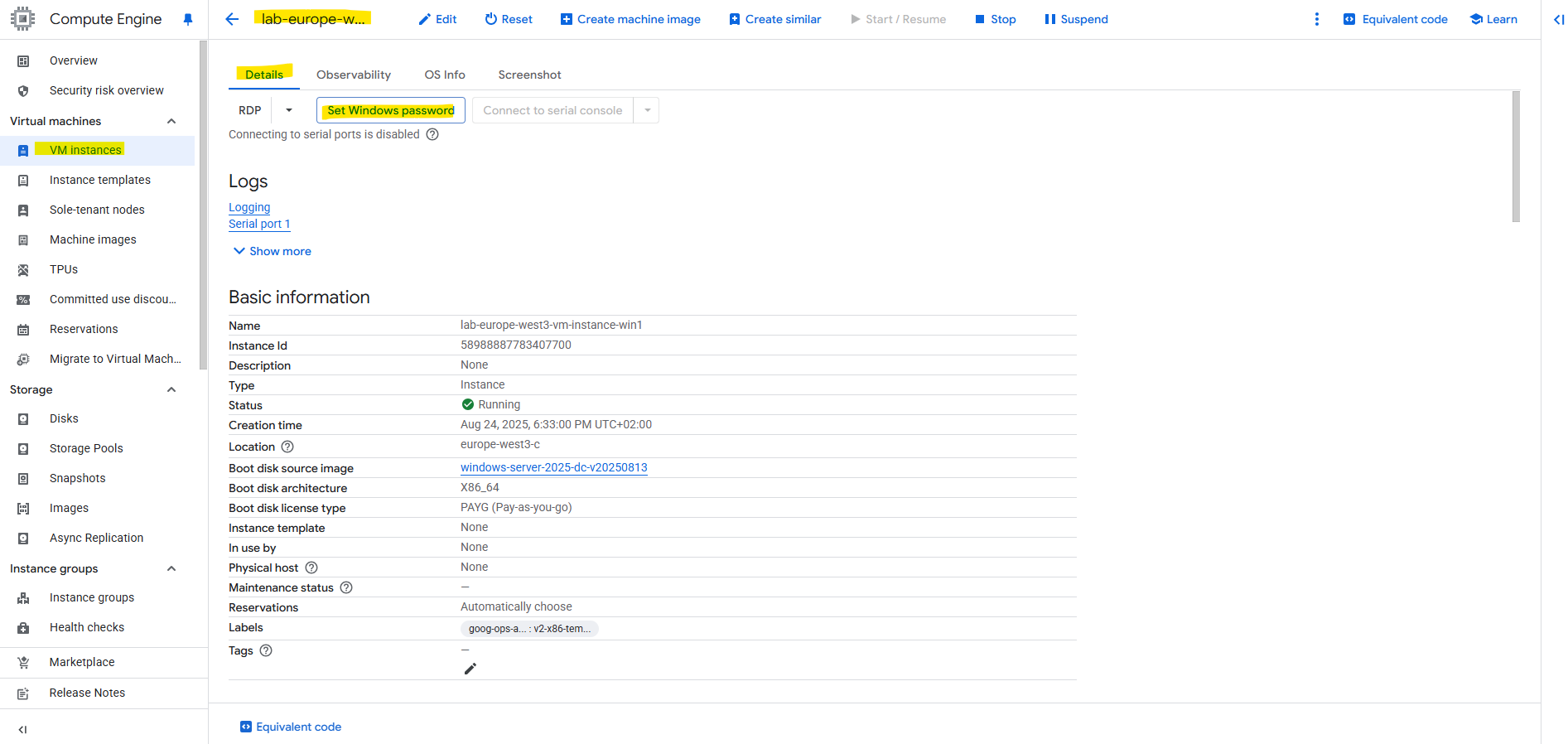1568x744 pixels.
Task: Unpin Compute Engine with the pin icon
Action: click(188, 19)
